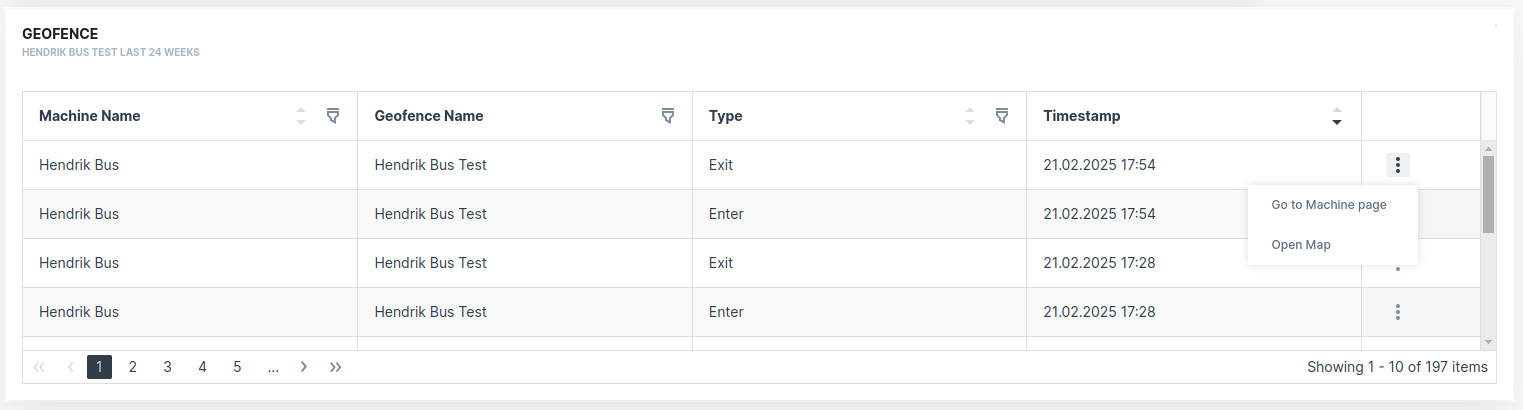The height and width of the screenshot is (410, 1523).
Task: Sort the Type column
Action: pyautogui.click(x=969, y=116)
